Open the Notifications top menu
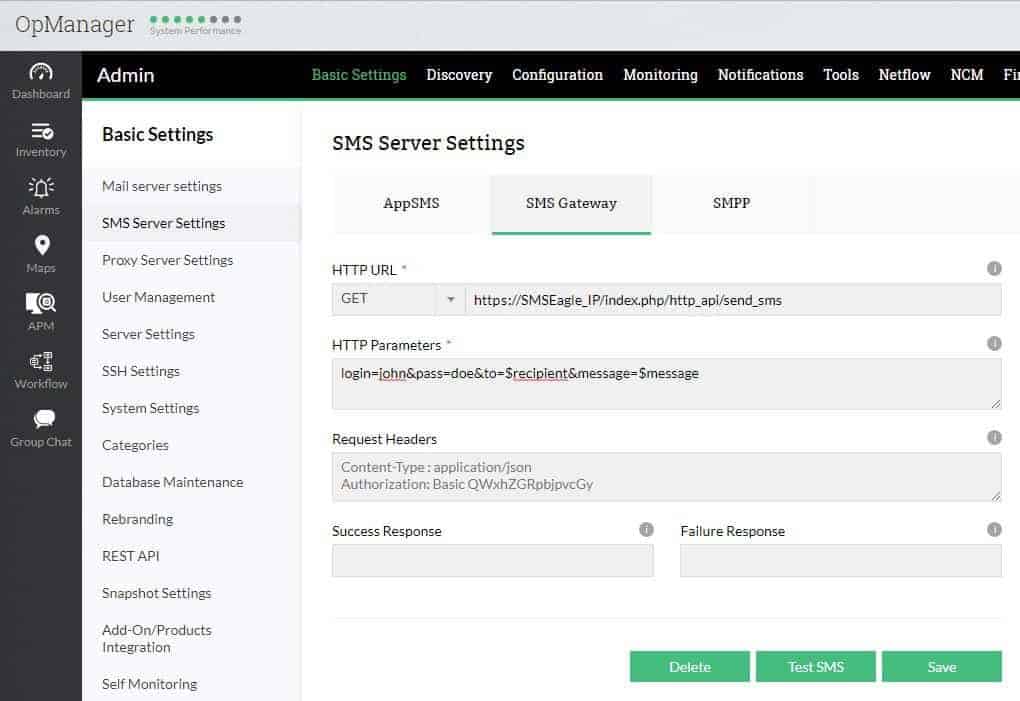Screen dimensions: 1020x701 pos(760,75)
